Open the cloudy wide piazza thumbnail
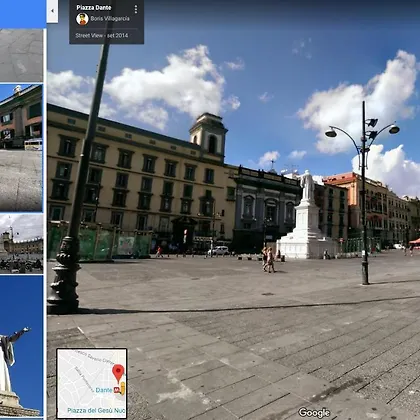 click(21, 244)
